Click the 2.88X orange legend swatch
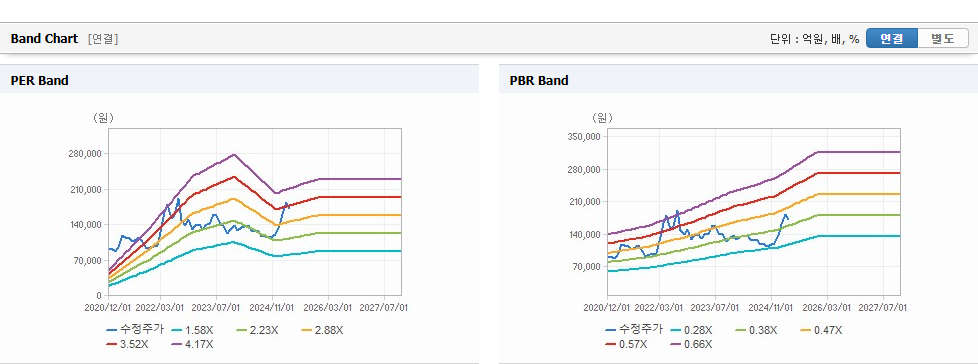 point(307,330)
